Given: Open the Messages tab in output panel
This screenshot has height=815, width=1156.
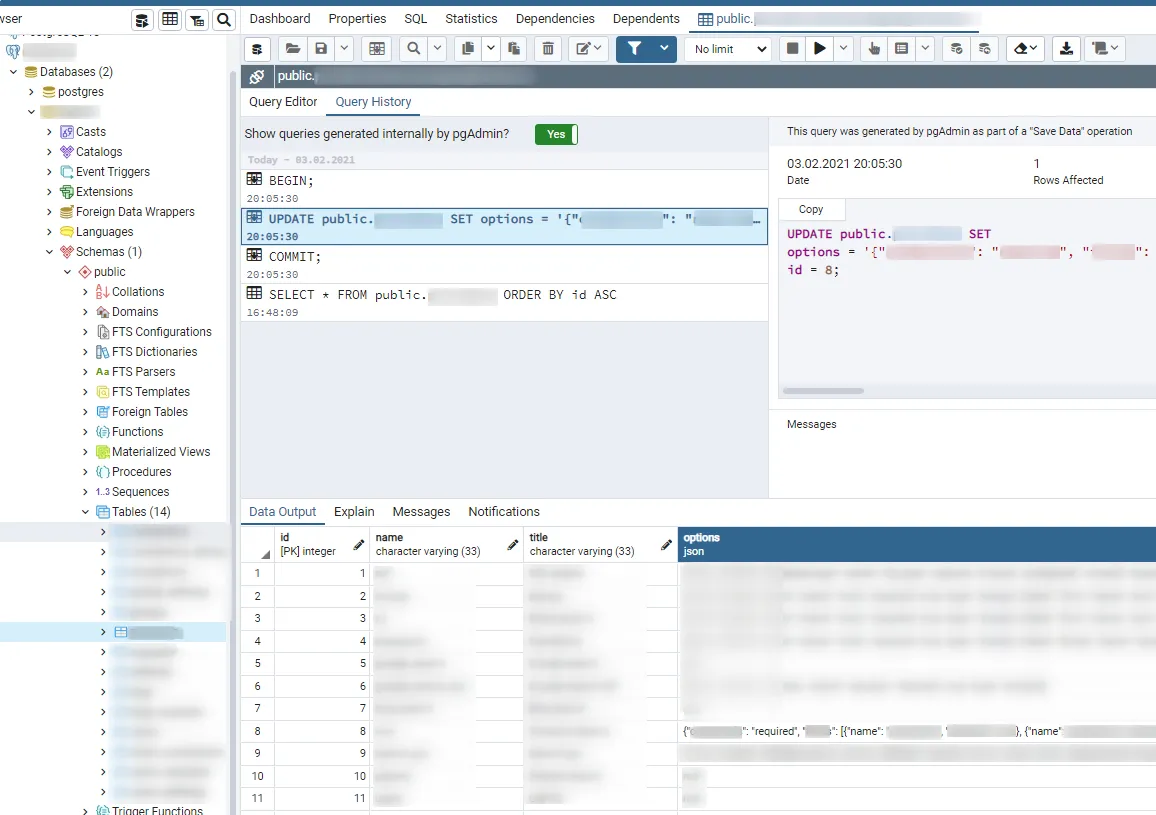Looking at the screenshot, I should click(x=421, y=511).
